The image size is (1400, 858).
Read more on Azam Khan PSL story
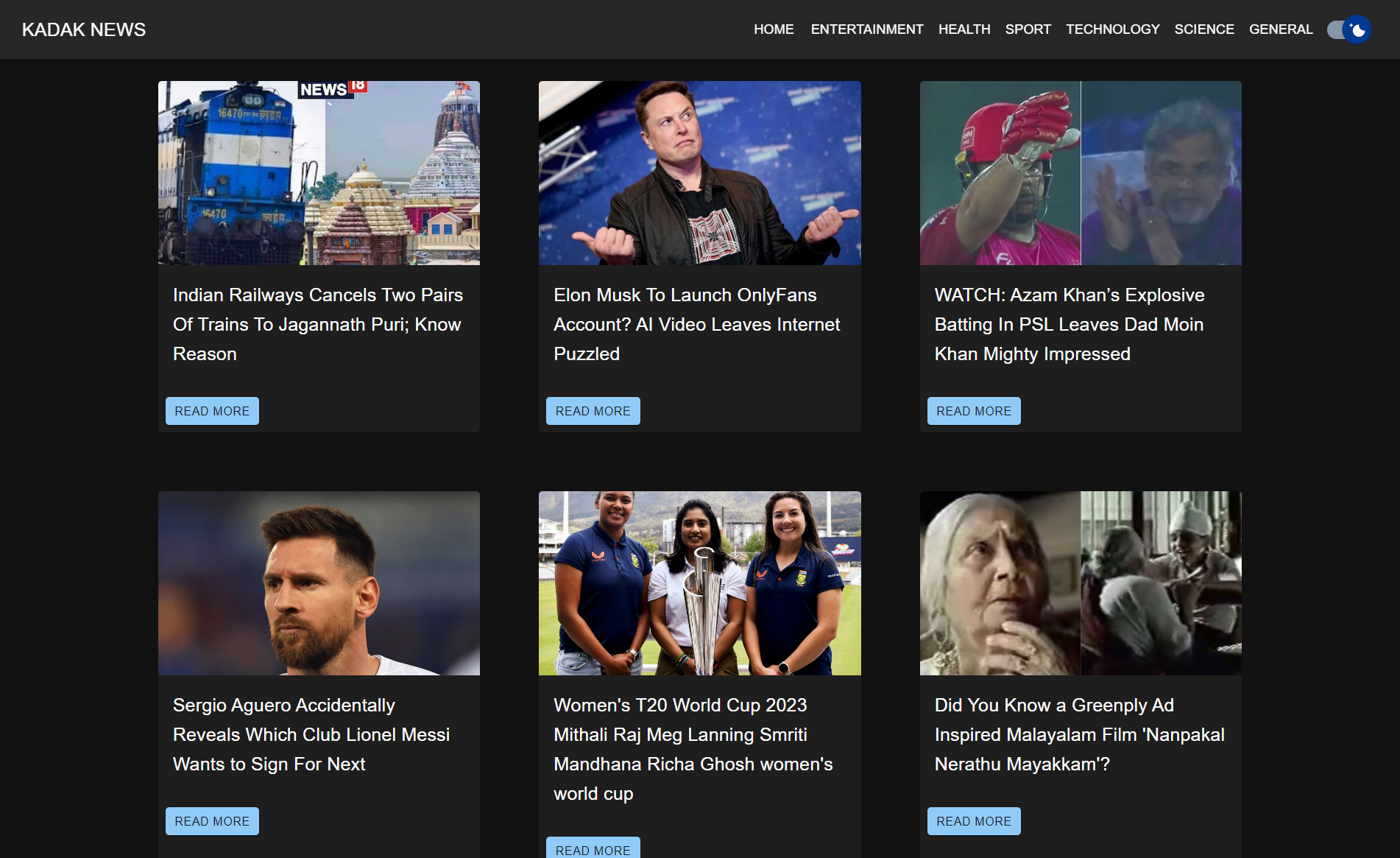pos(973,411)
